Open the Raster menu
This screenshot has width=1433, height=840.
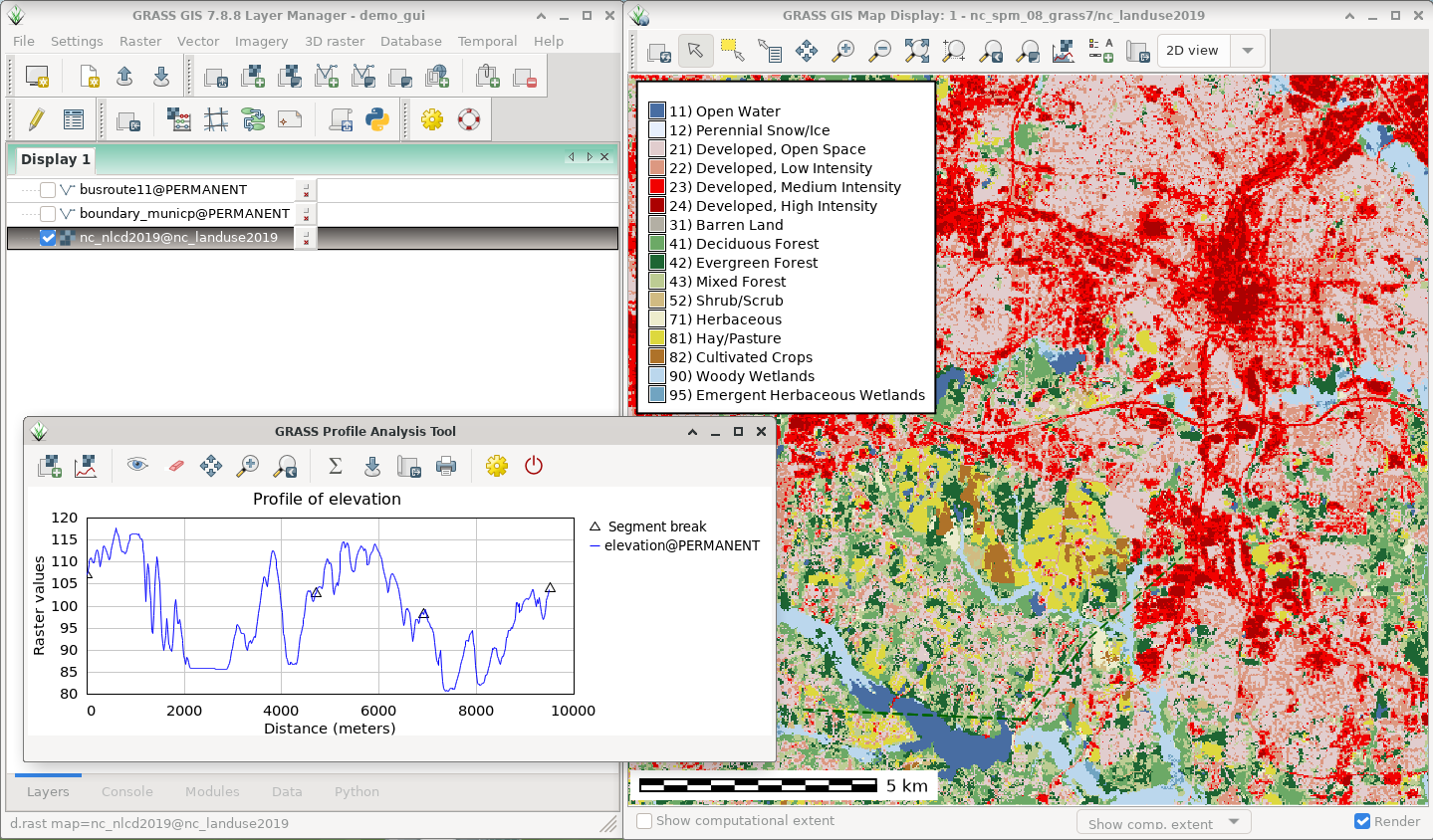pyautogui.click(x=140, y=41)
